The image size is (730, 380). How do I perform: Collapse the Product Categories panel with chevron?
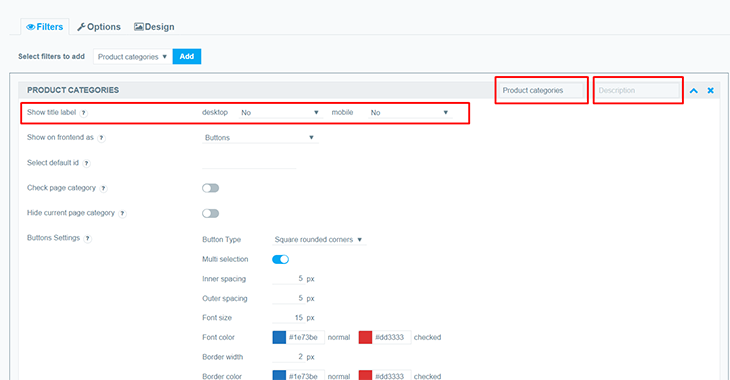(x=694, y=91)
